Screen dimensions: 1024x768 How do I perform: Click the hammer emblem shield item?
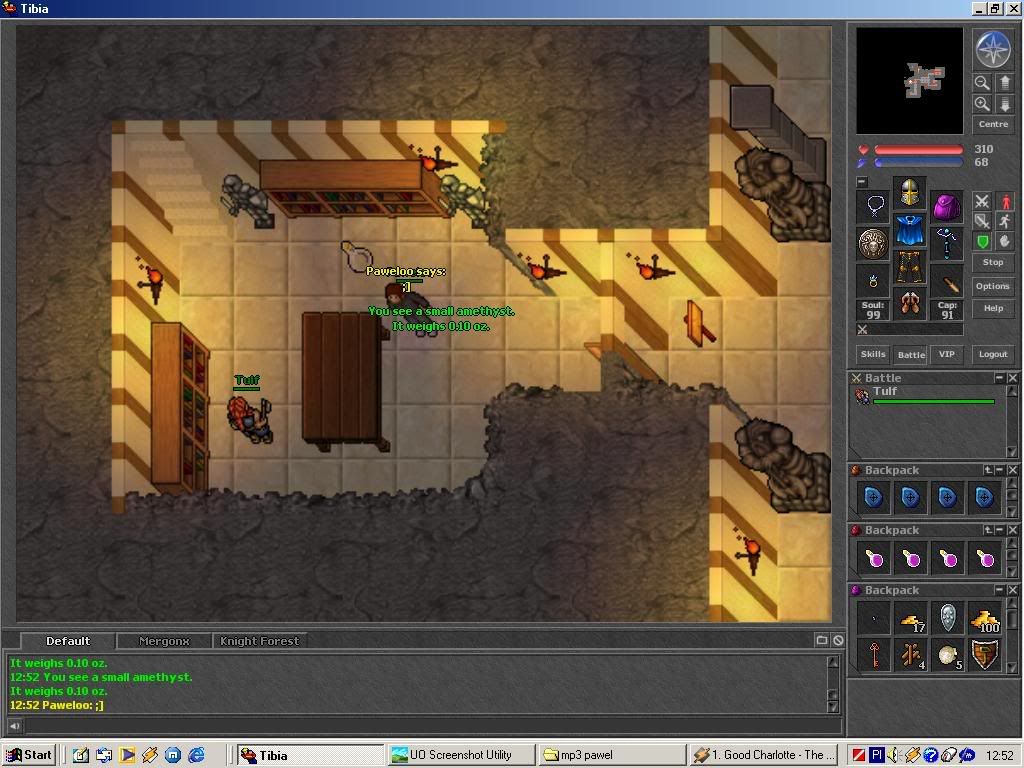(x=984, y=655)
